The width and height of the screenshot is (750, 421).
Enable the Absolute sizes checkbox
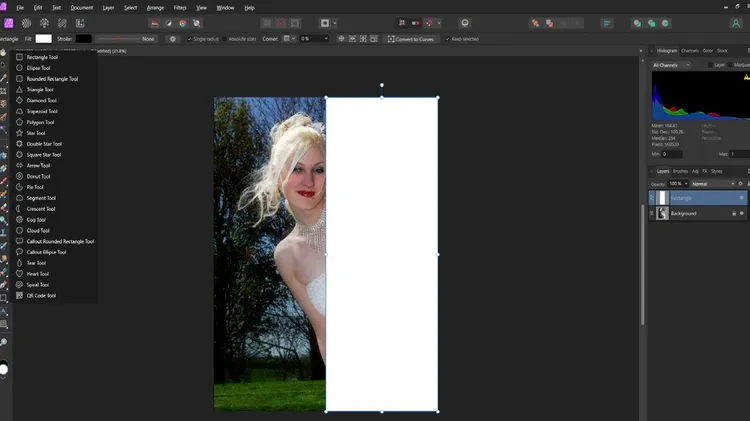coord(224,39)
